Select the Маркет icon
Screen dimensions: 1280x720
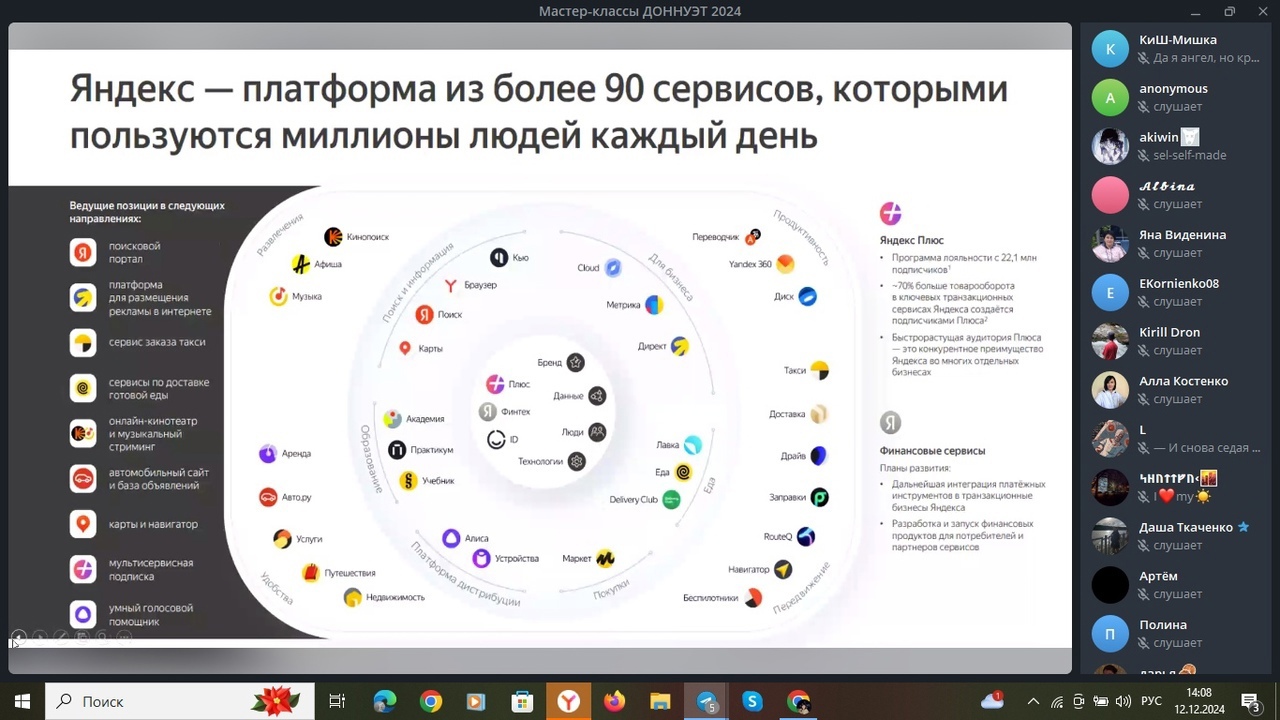(x=605, y=559)
